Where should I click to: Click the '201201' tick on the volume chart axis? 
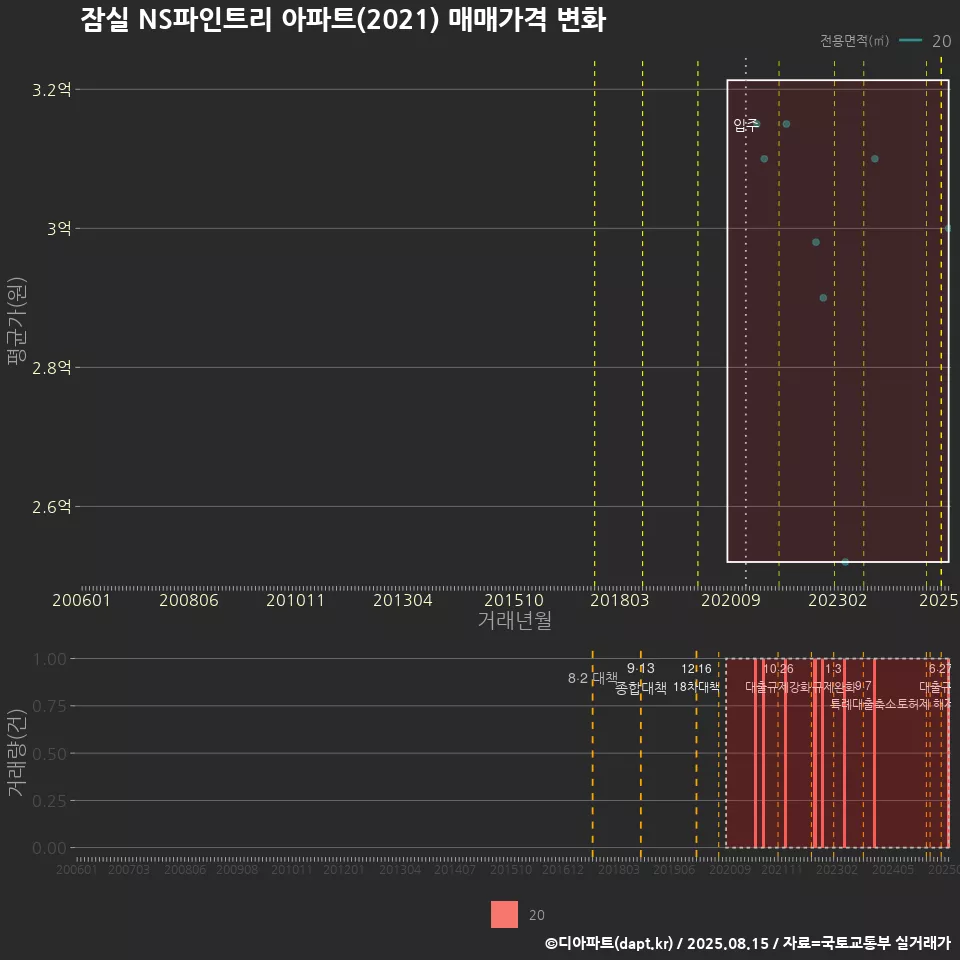click(343, 869)
